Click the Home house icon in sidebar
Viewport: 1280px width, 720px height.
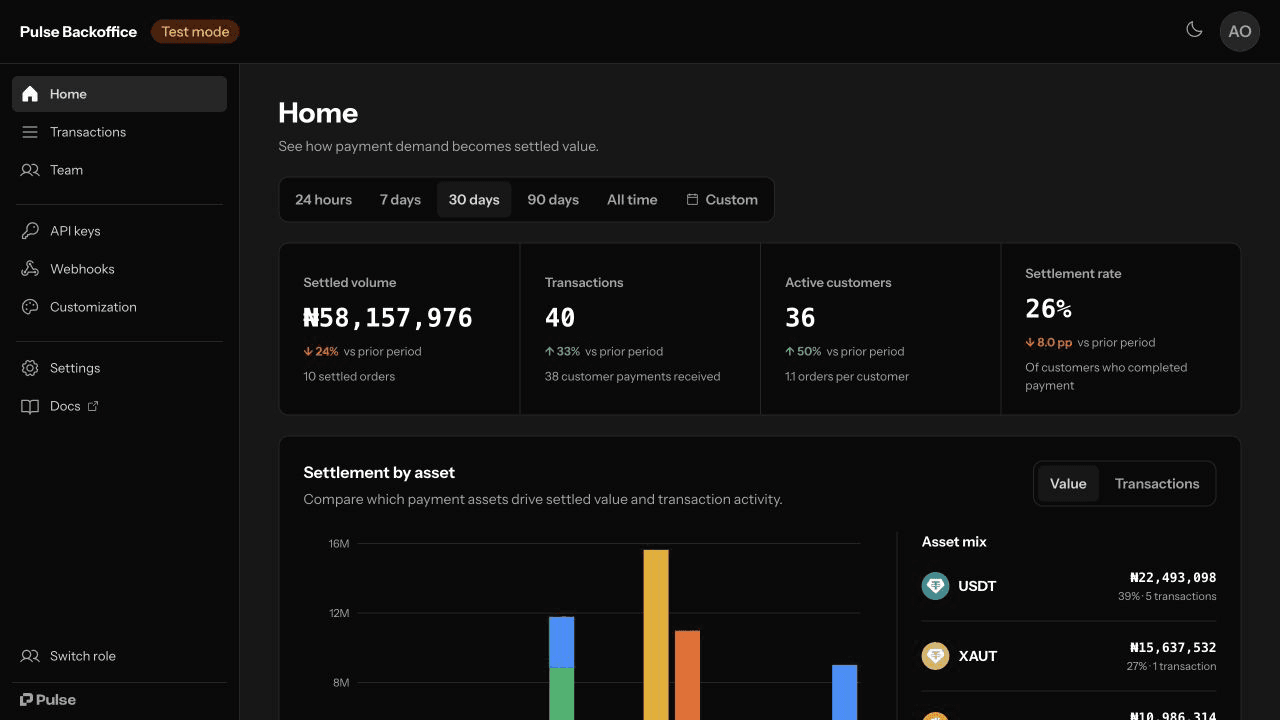(30, 94)
